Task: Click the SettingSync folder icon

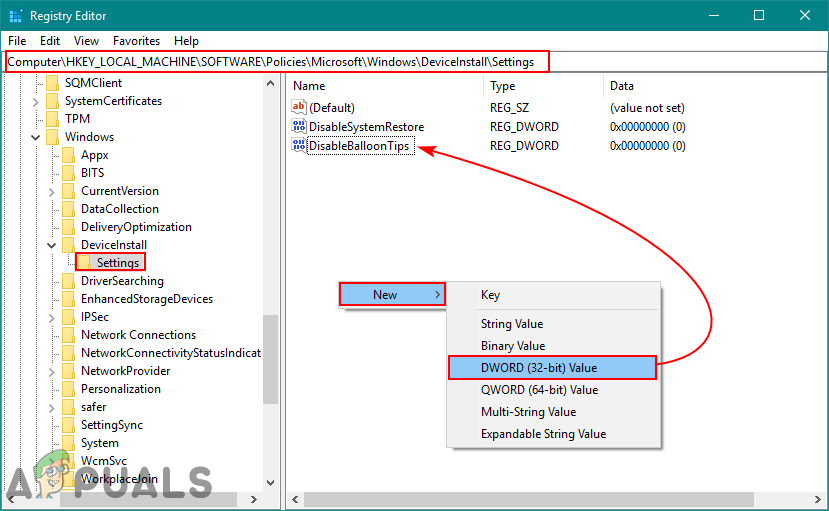Action: (68, 424)
